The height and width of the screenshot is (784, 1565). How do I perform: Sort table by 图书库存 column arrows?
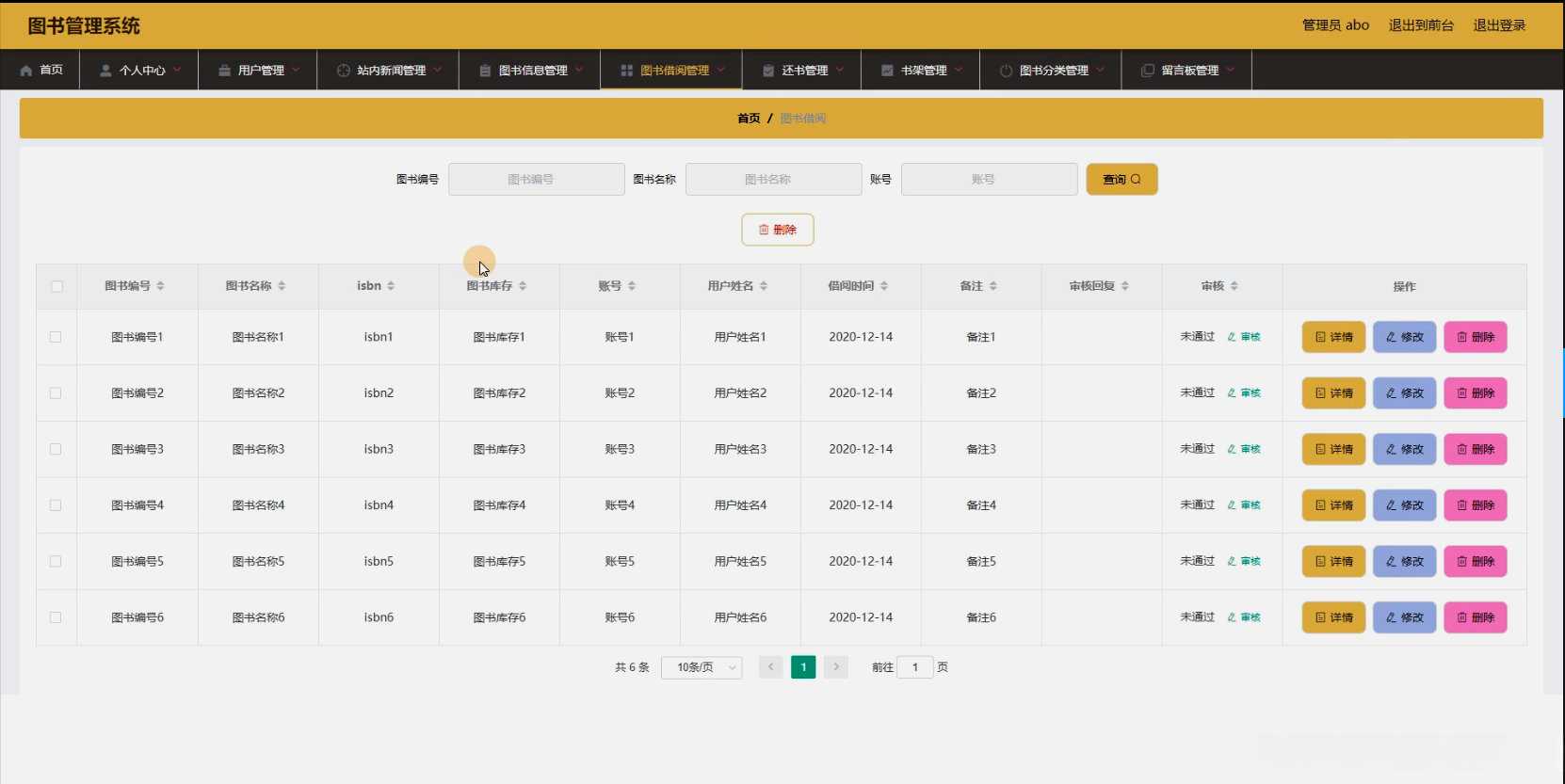(523, 286)
